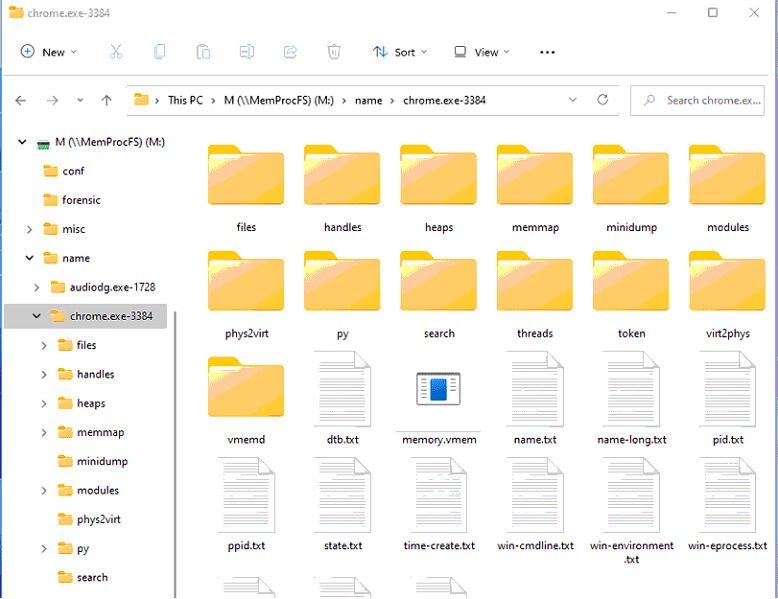Viewport: 778px width, 599px height.
Task: Navigate up one folder level
Action: [x=107, y=100]
